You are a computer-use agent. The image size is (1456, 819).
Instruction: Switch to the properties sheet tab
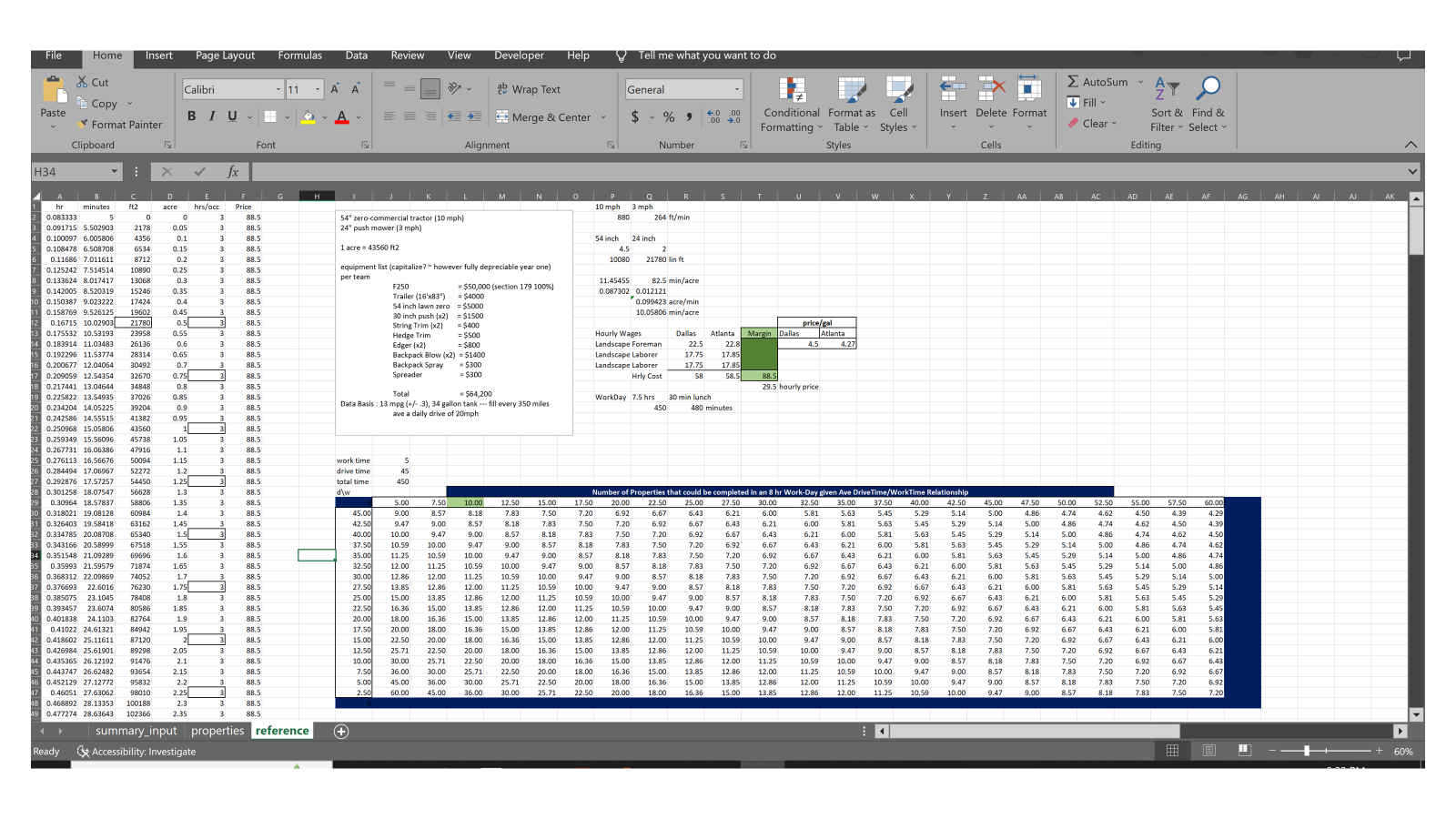(217, 731)
